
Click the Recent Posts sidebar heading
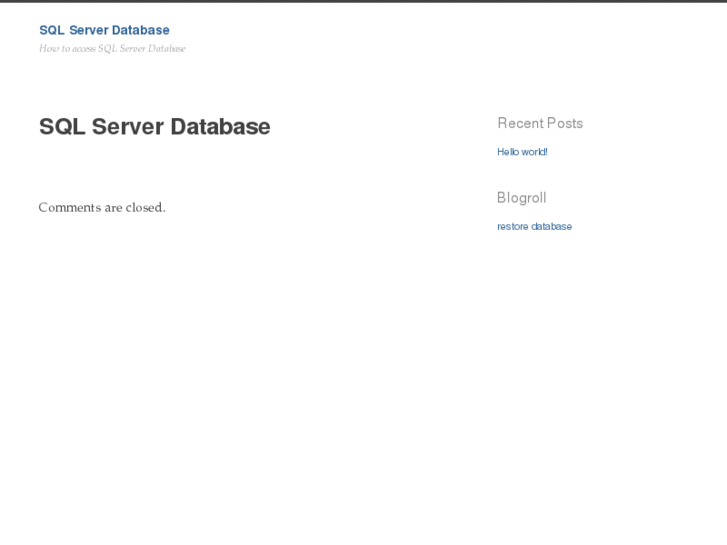[x=540, y=123]
